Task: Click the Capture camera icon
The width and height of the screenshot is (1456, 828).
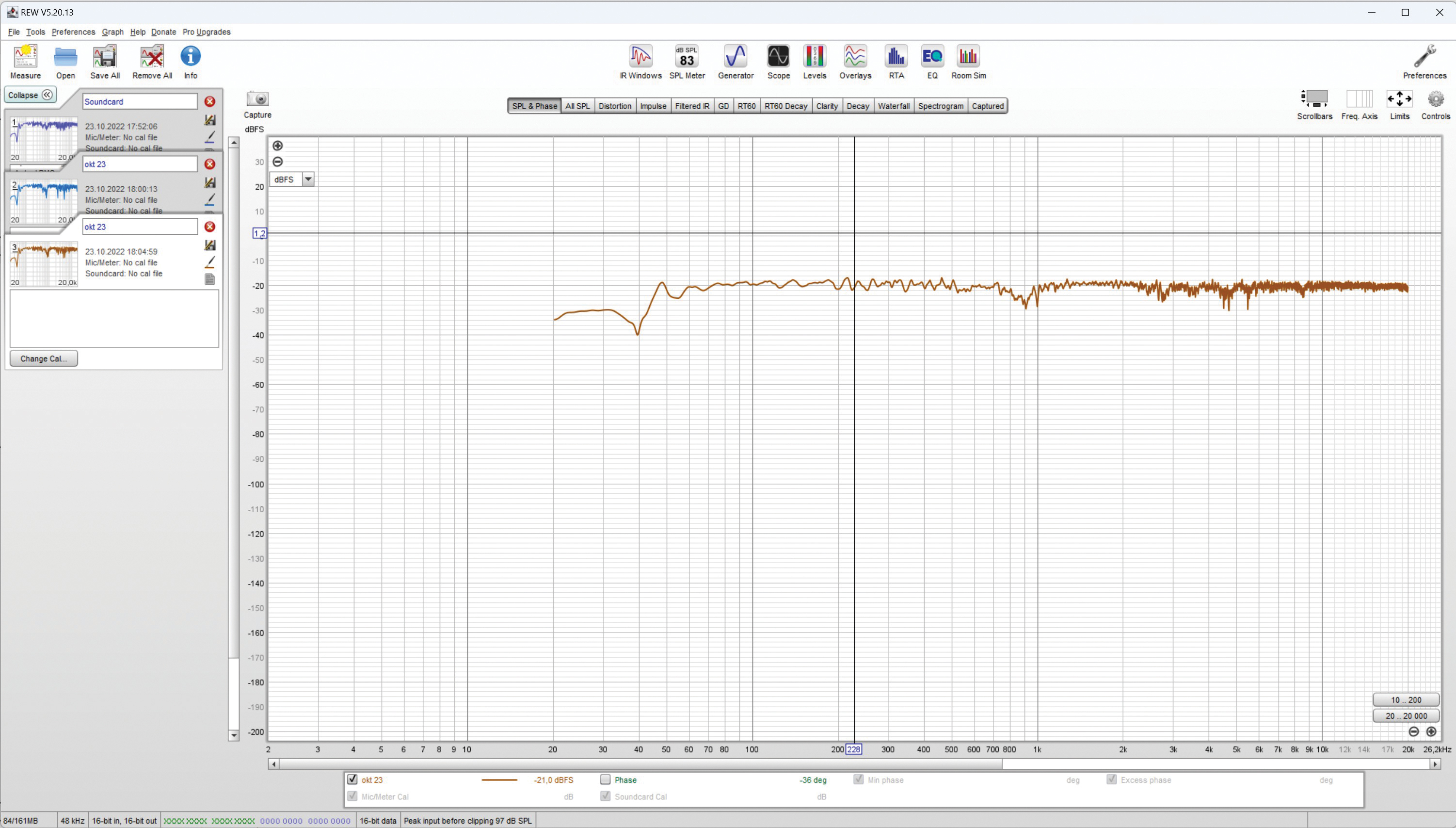Action: coord(257,99)
